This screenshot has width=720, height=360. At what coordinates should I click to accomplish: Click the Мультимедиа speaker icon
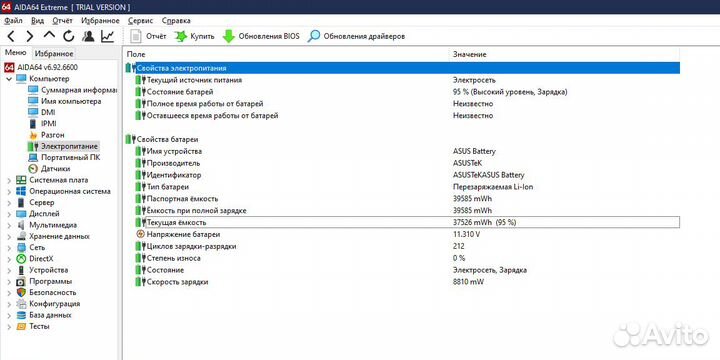click(21, 225)
